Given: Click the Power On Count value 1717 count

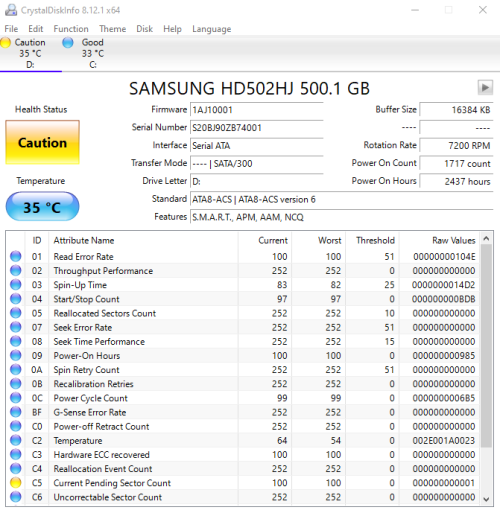Looking at the screenshot, I should pyautogui.click(x=456, y=164).
